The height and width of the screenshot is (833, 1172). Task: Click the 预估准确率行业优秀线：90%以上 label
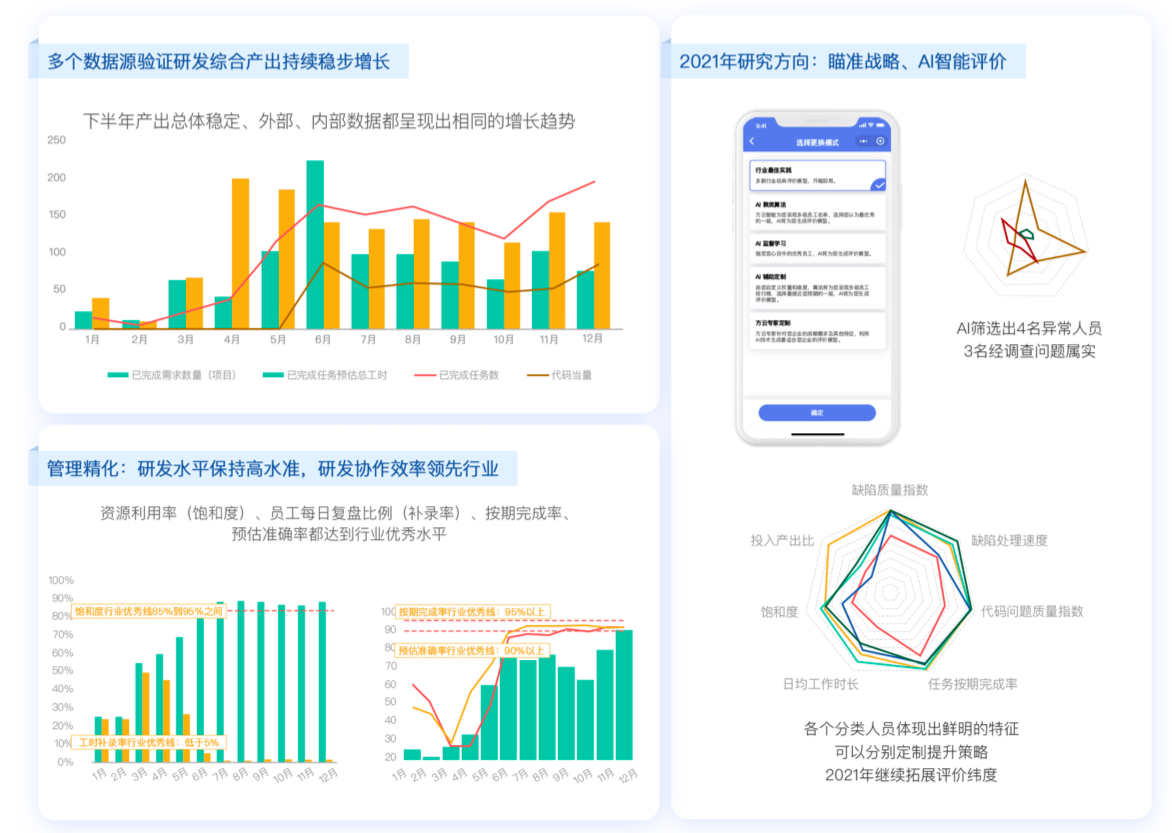point(472,651)
